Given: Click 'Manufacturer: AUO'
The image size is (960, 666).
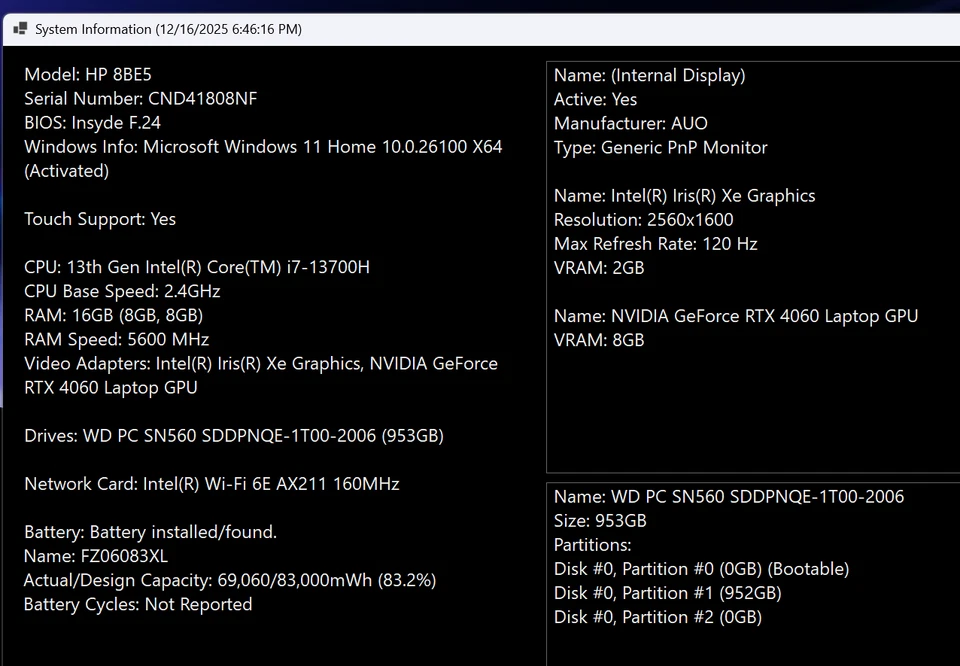Looking at the screenshot, I should pyautogui.click(x=631, y=124).
